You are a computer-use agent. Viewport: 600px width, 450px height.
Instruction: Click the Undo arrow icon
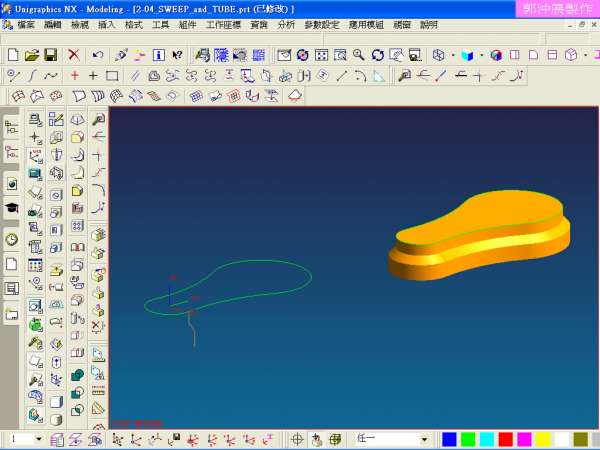(x=97, y=55)
